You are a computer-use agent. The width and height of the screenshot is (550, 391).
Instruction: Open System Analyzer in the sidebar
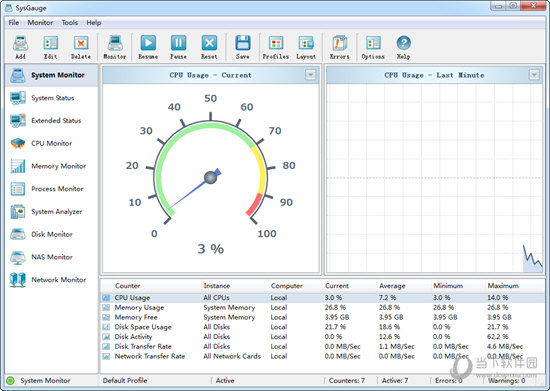[52, 212]
